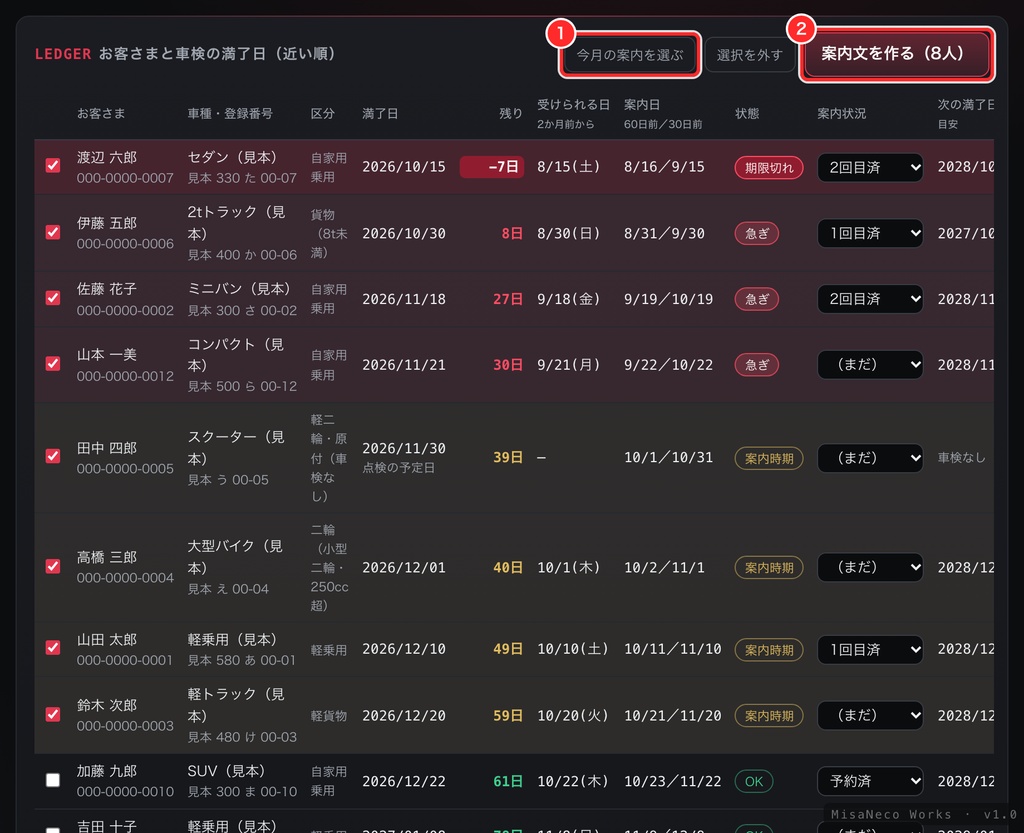Image resolution: width=1024 pixels, height=833 pixels.
Task: Uncheck the checkbox next to 山田 太郎
Action: [x=53, y=648]
